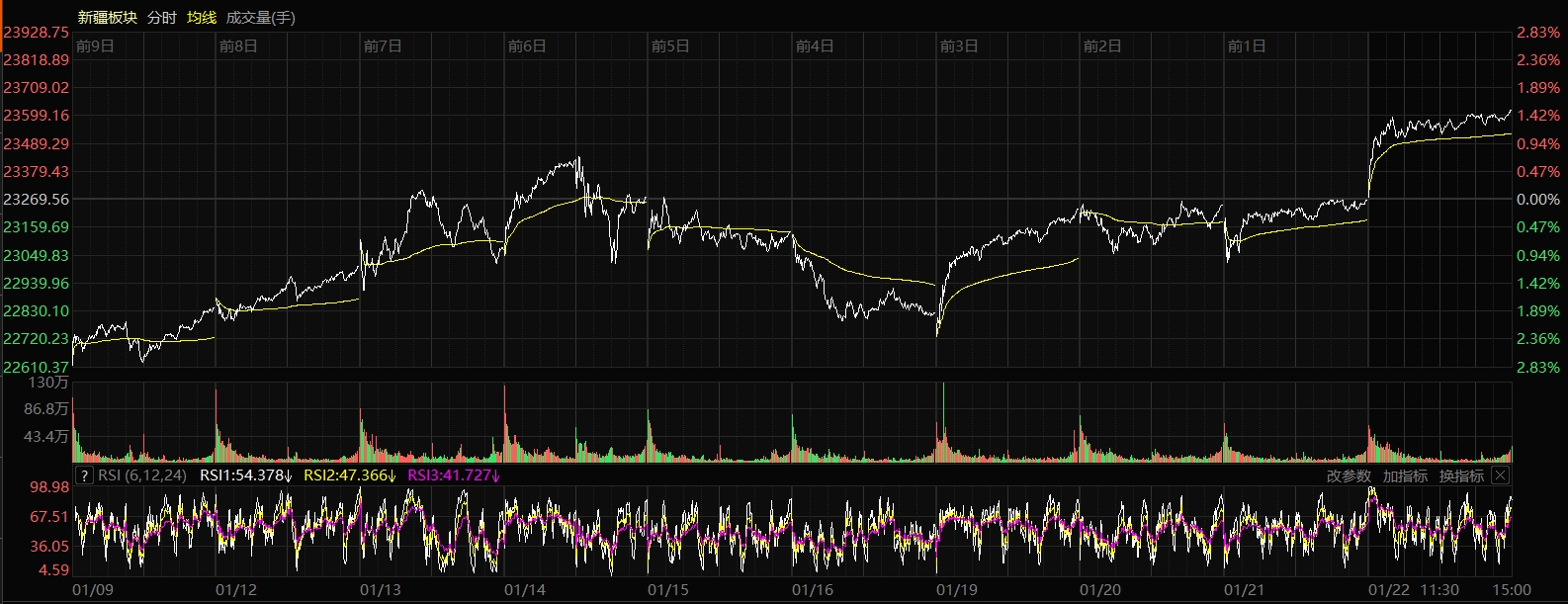
Task: Click 加指标 to add an indicator
Action: click(1405, 476)
